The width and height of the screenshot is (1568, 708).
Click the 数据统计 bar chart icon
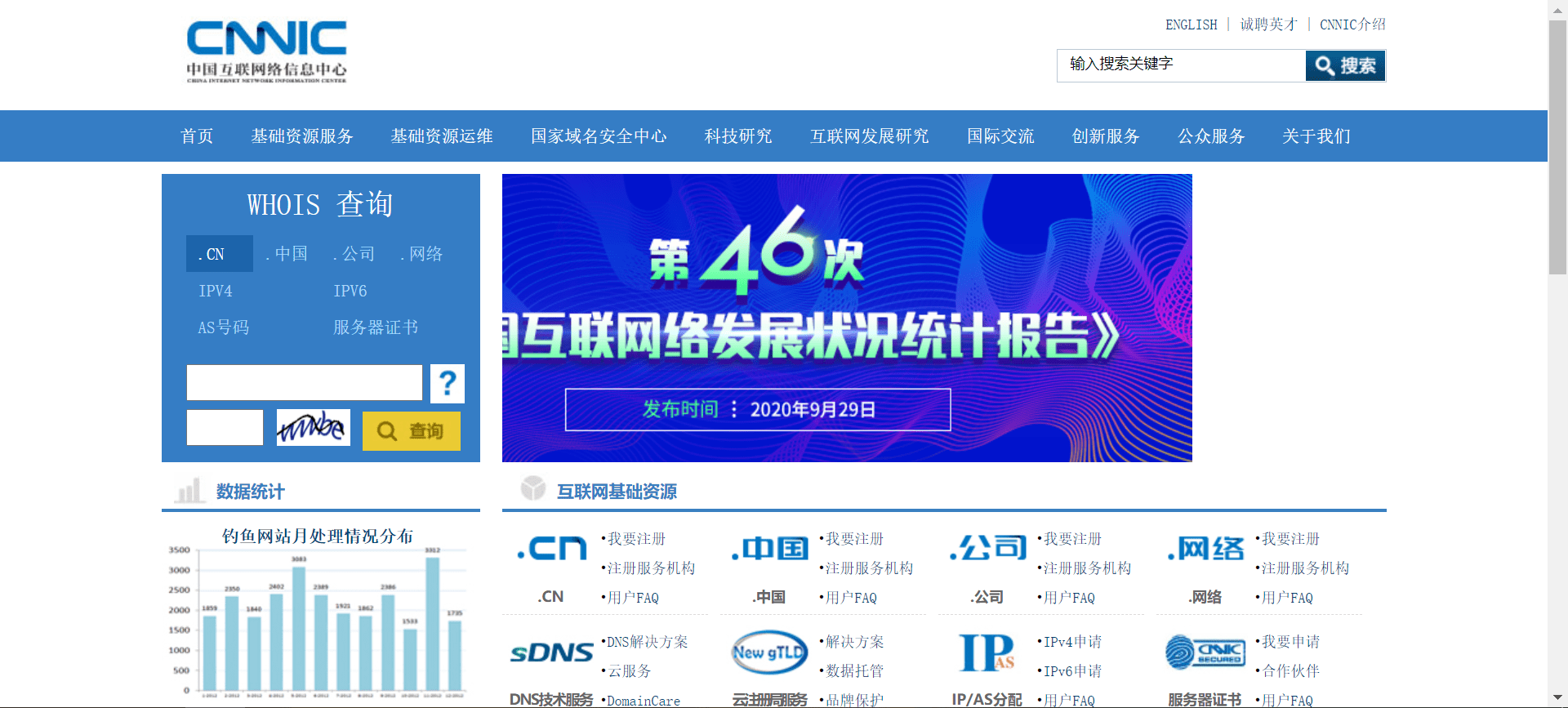[x=189, y=490]
